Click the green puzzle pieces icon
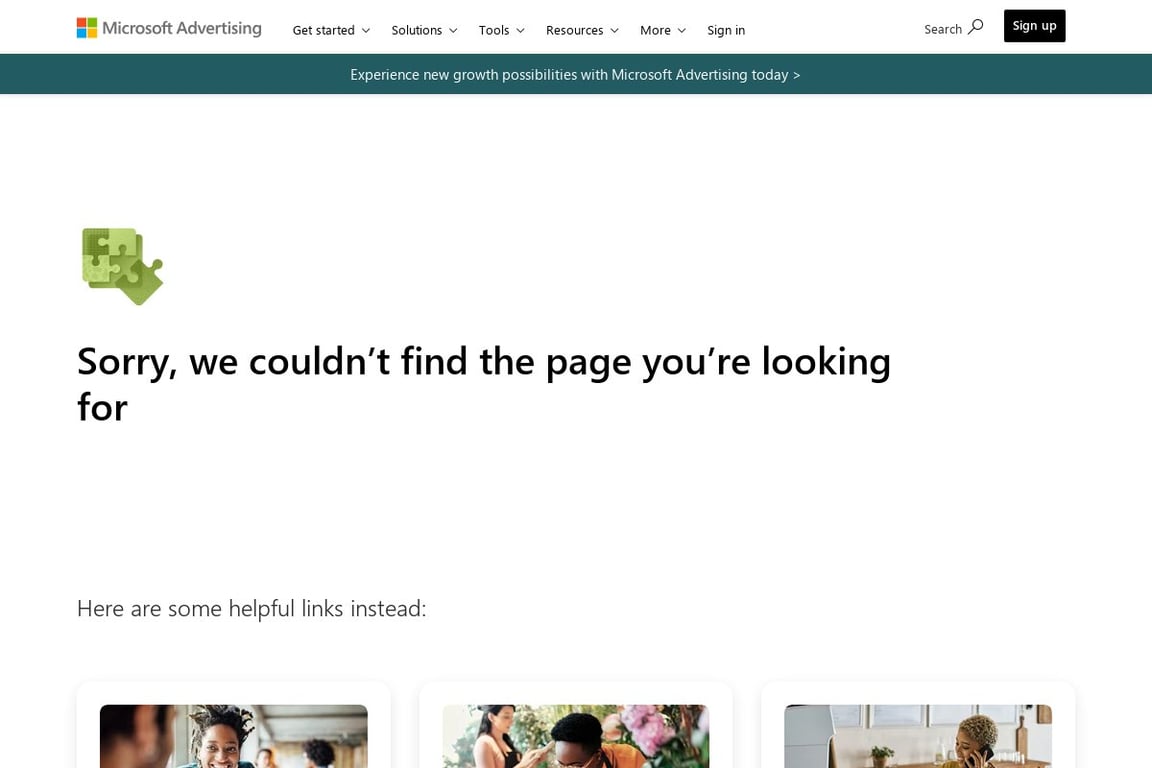This screenshot has width=1152, height=768. click(x=122, y=266)
